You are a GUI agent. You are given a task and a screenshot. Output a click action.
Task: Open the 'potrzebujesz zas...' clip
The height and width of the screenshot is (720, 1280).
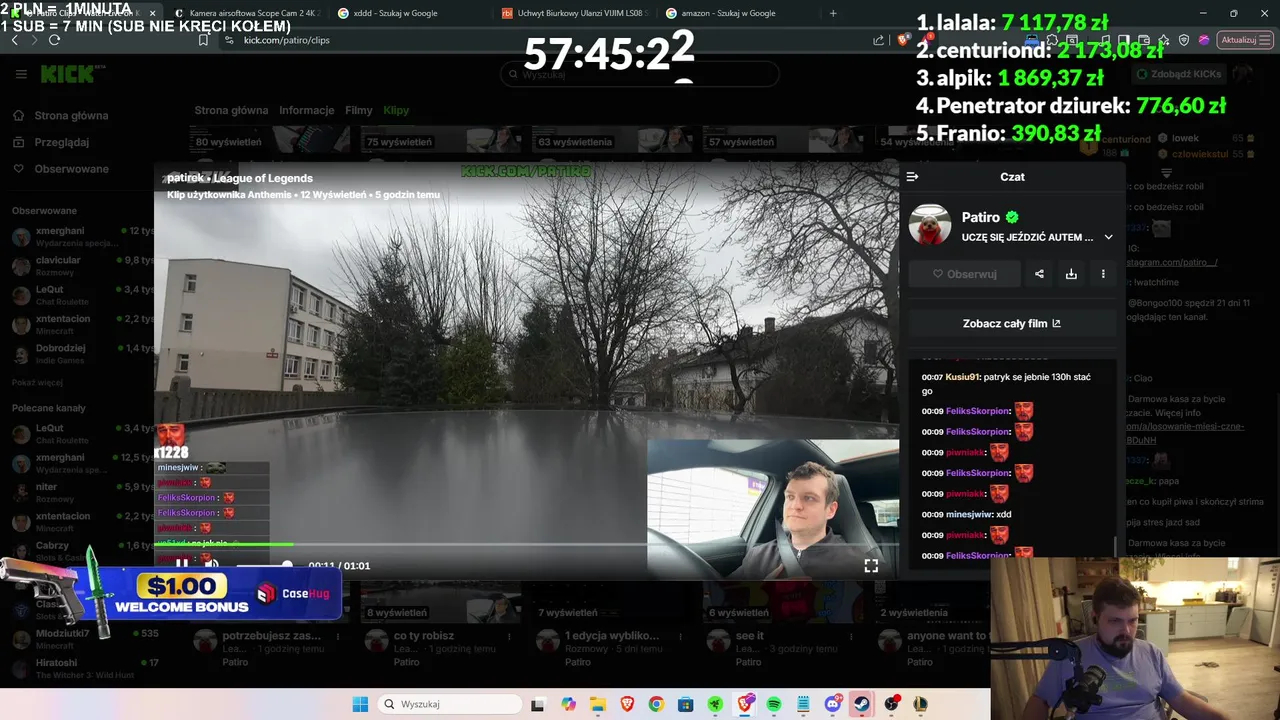(x=271, y=636)
